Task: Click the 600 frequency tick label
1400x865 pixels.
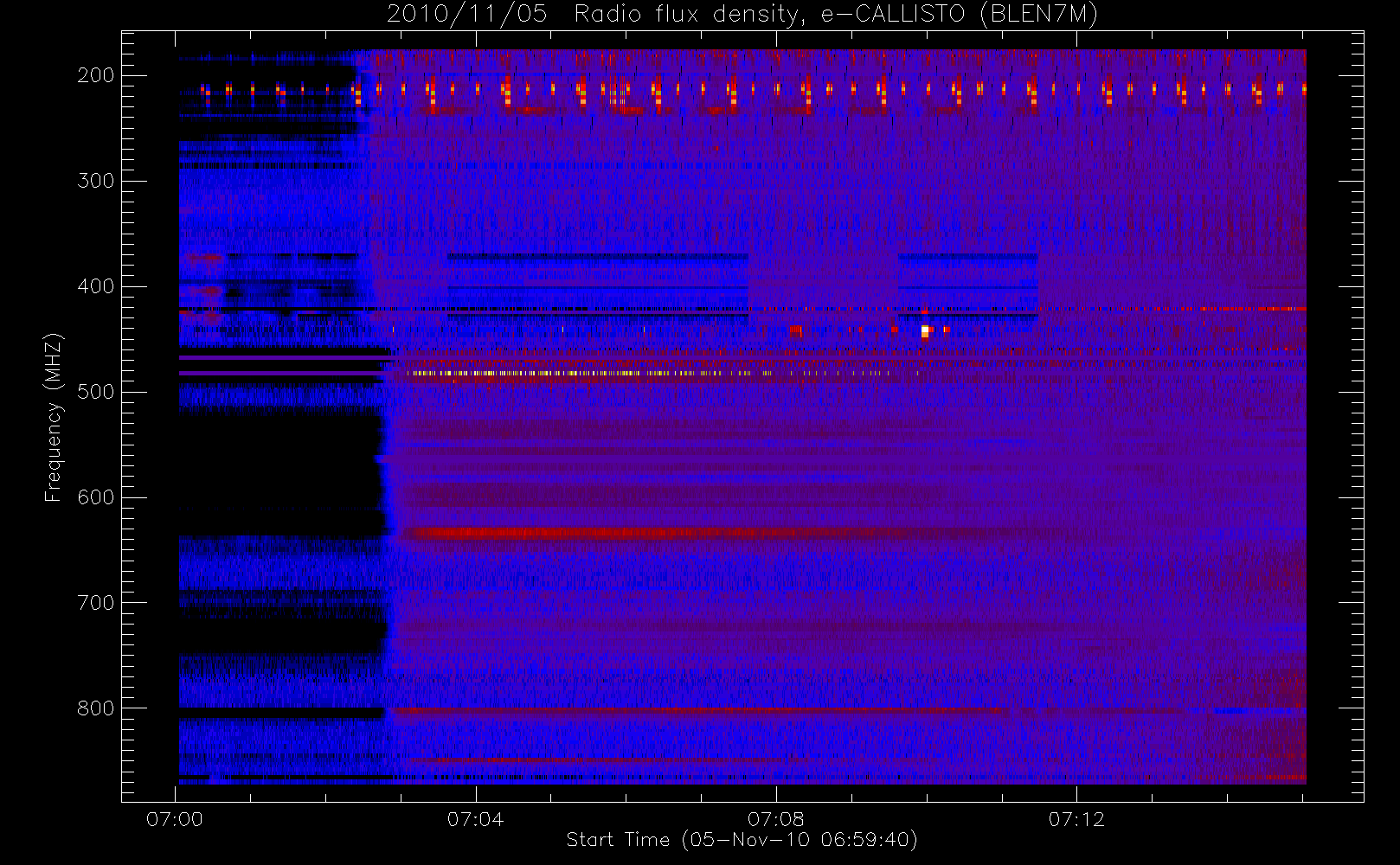Action: [x=95, y=497]
